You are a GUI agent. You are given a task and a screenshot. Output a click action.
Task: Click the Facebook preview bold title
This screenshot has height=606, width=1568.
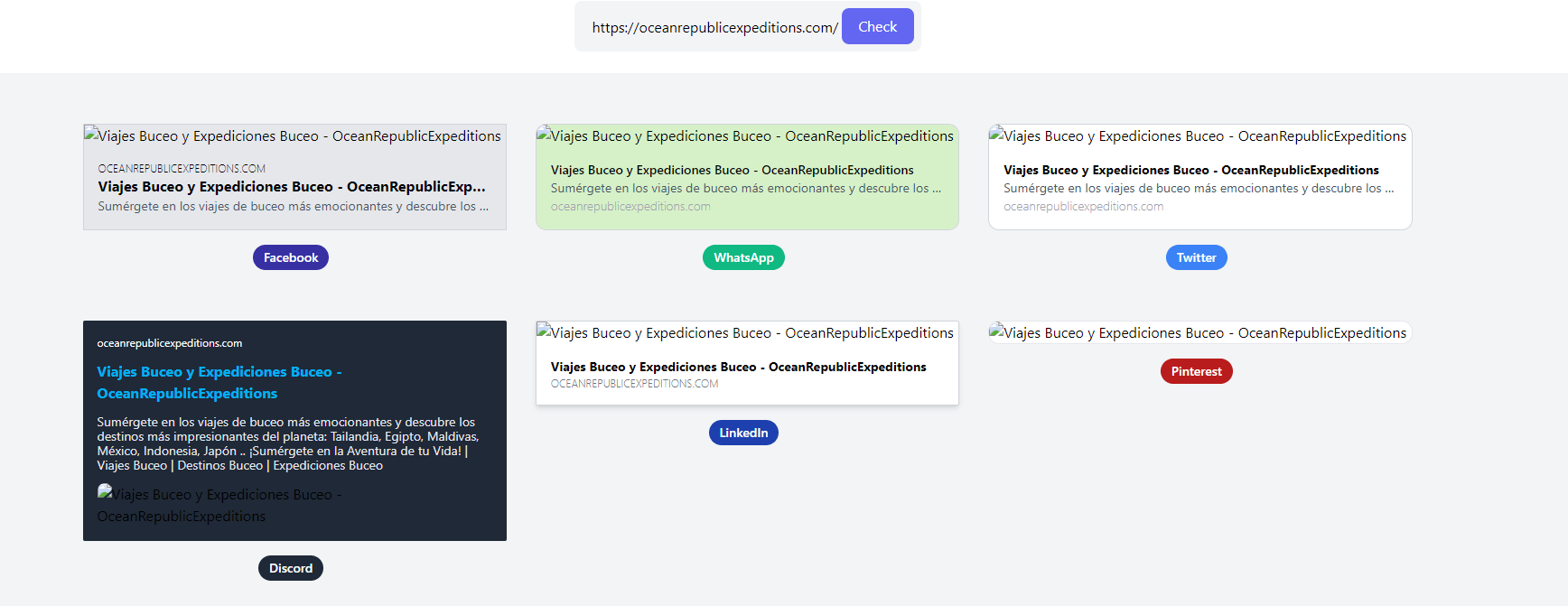(x=292, y=186)
